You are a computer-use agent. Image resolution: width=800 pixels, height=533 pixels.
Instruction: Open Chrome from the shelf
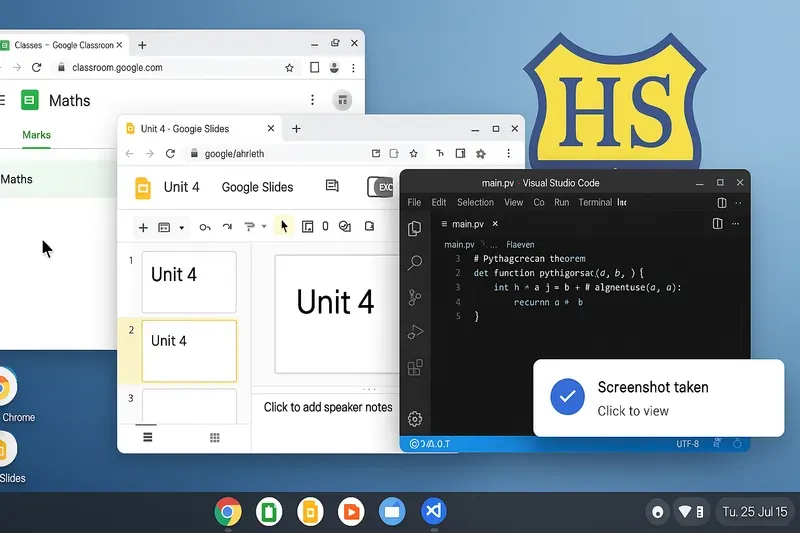point(228,512)
